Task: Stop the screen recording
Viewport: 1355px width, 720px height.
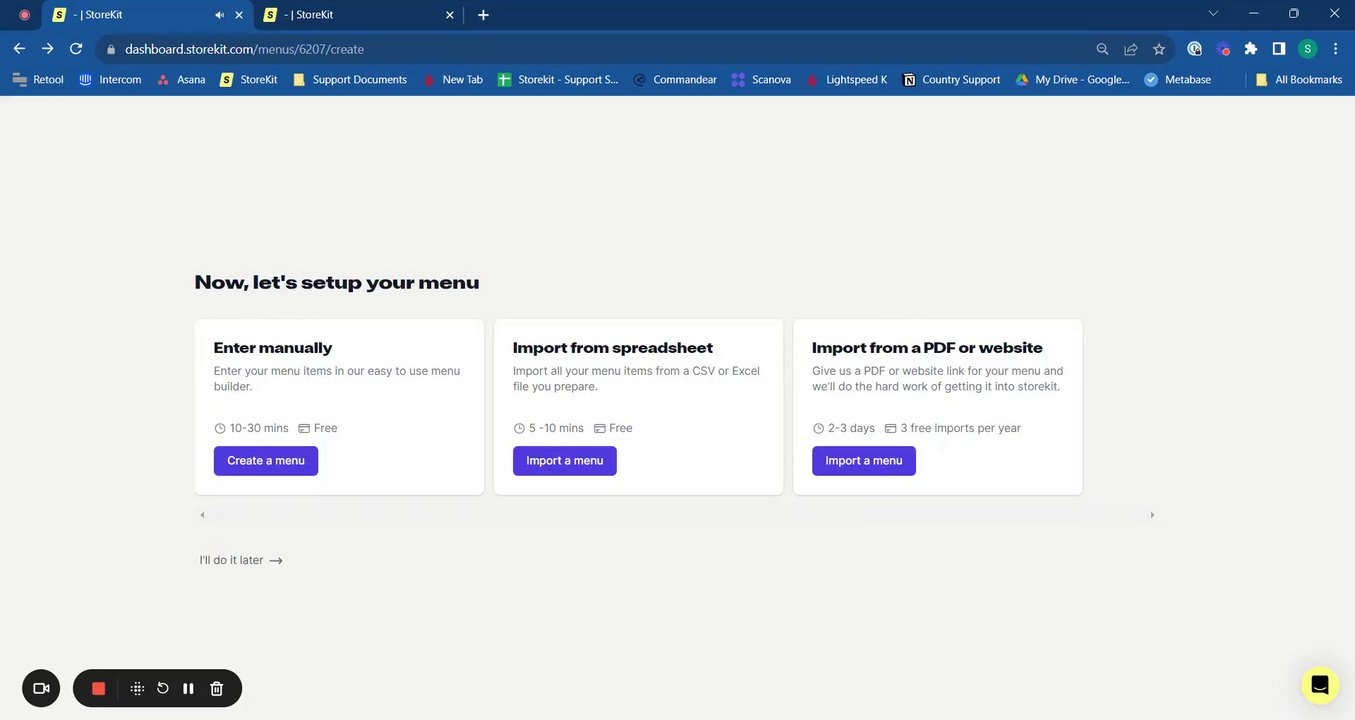Action: (x=98, y=688)
